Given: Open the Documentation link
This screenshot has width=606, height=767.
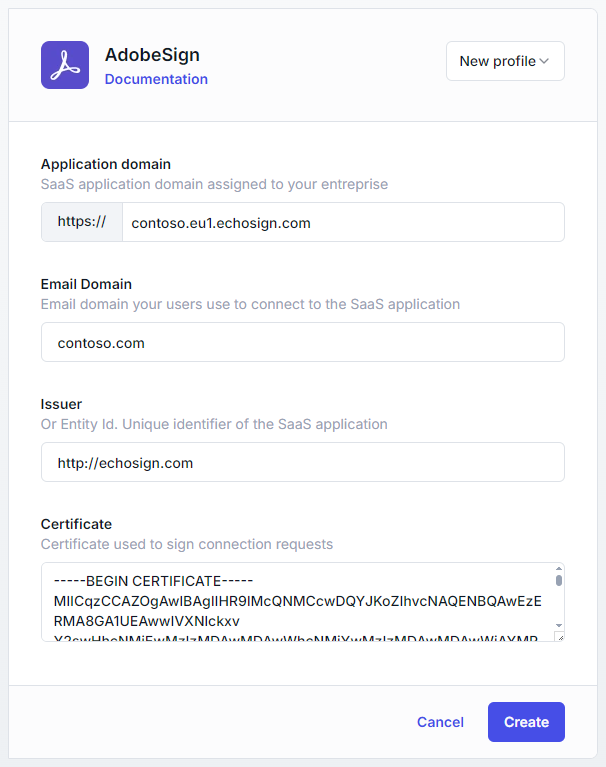Looking at the screenshot, I should coord(156,79).
